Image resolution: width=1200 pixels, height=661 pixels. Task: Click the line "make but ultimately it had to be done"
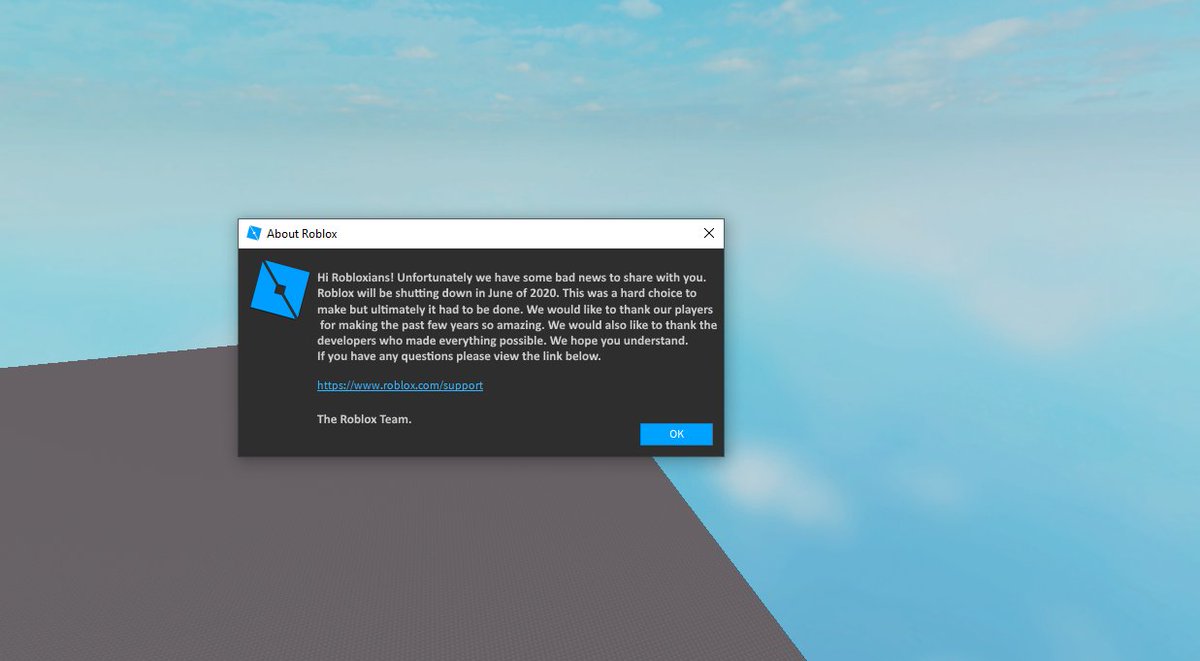[515, 309]
